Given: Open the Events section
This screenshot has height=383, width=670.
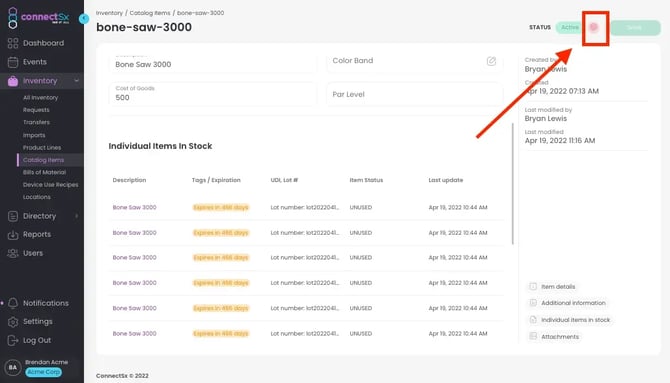Looking at the screenshot, I should (x=35, y=62).
